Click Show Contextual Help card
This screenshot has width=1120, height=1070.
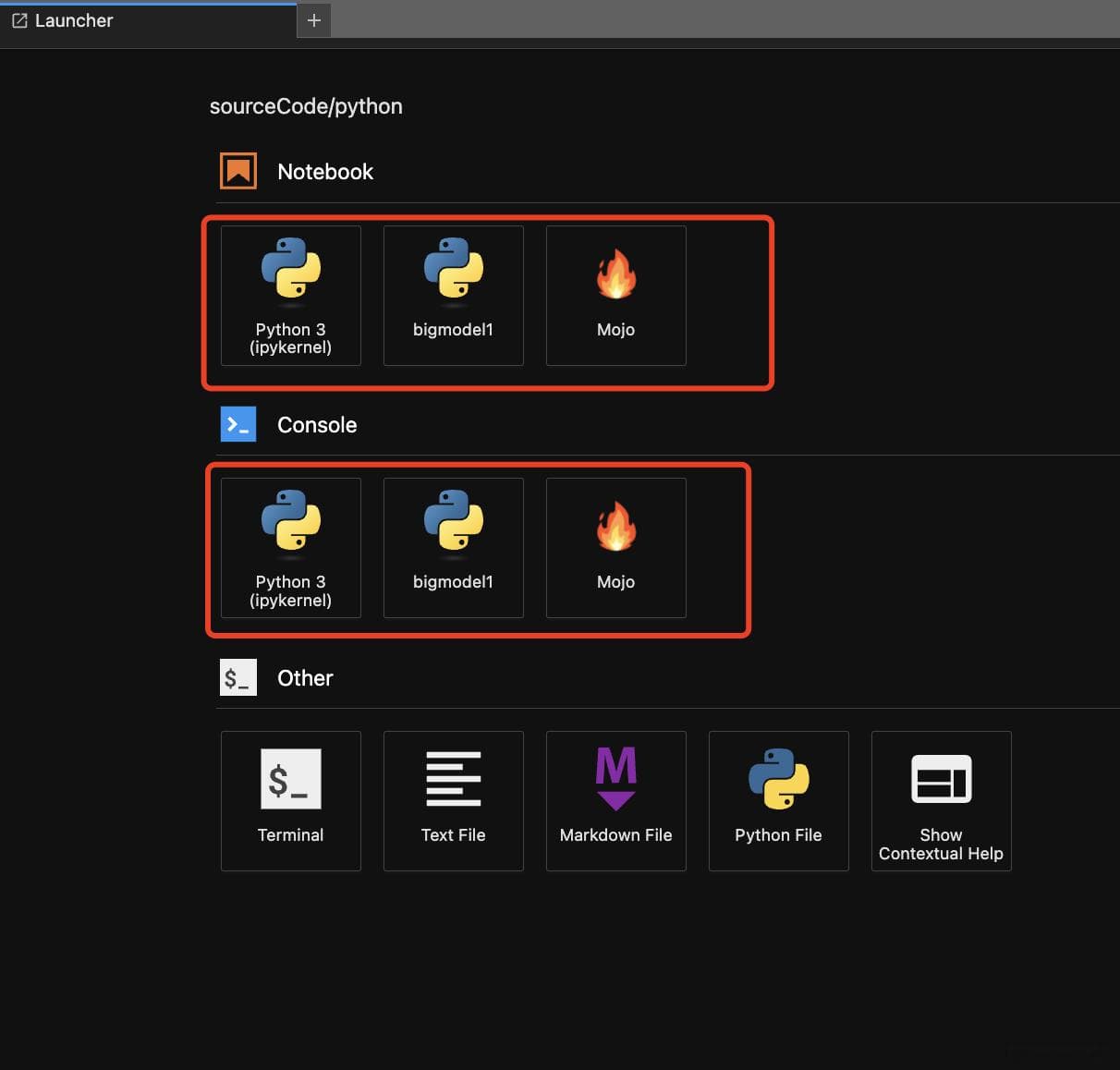(942, 801)
